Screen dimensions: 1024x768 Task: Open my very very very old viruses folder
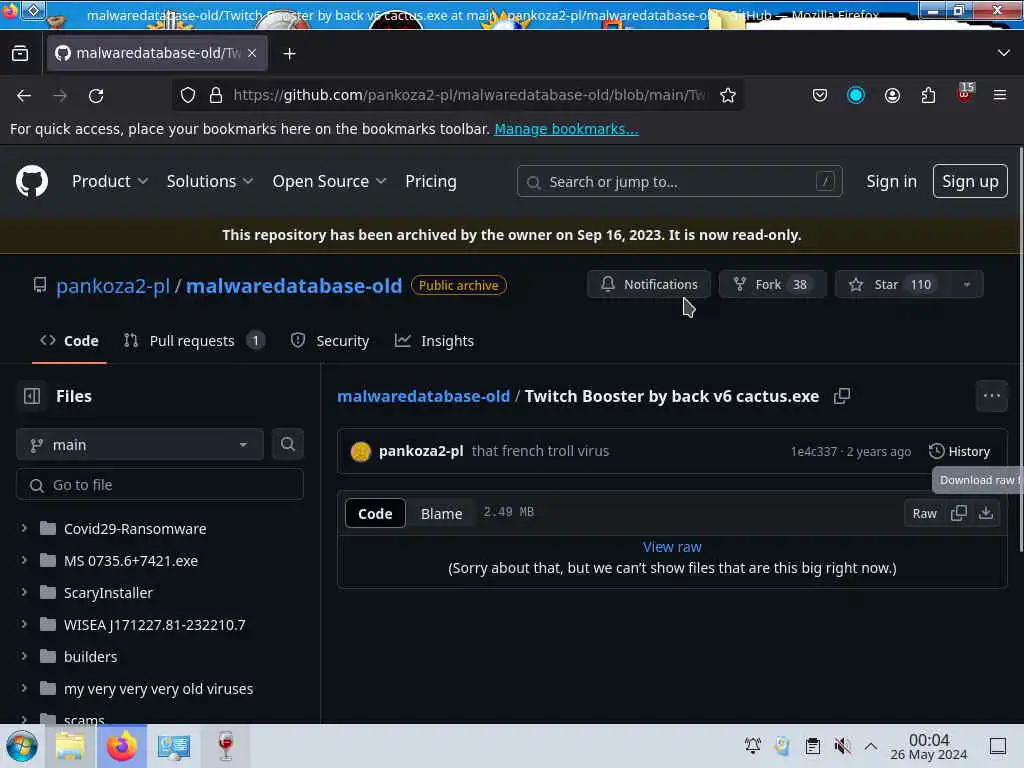point(159,689)
